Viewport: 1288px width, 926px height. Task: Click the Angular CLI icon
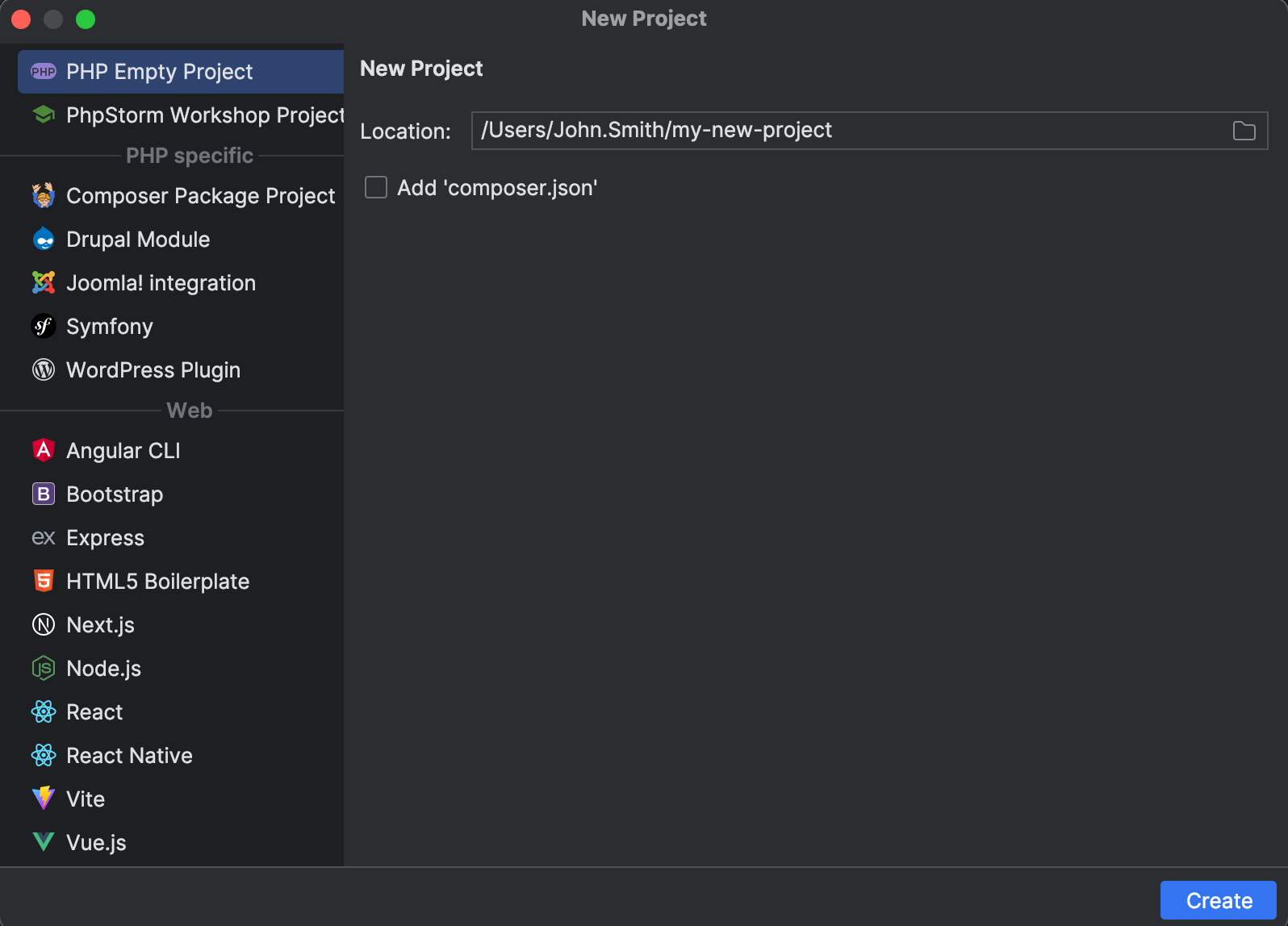point(43,450)
